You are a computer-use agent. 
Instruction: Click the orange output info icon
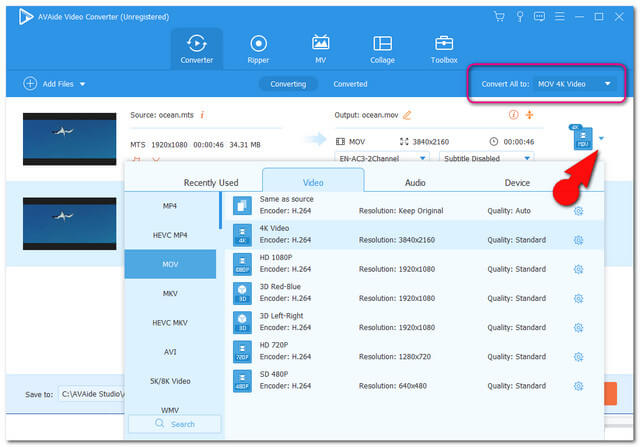point(513,115)
